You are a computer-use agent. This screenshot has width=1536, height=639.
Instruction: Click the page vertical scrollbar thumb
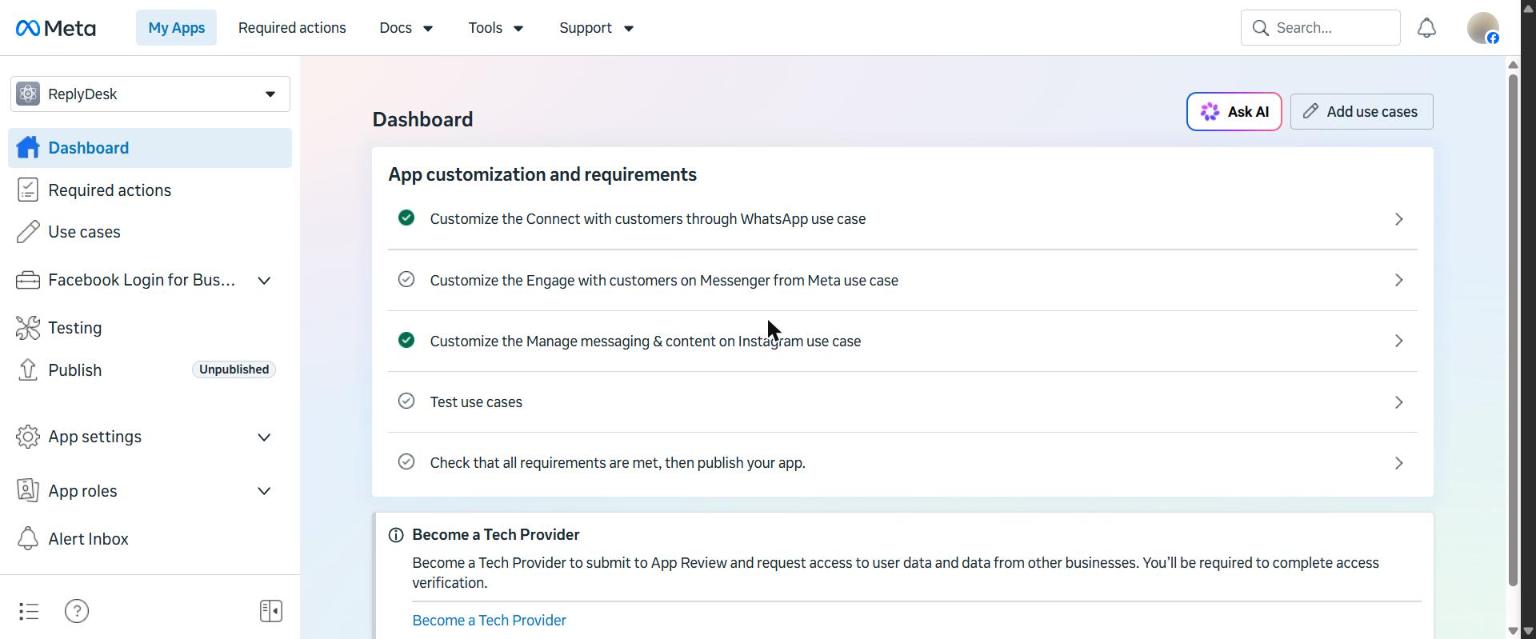[x=1513, y=329]
